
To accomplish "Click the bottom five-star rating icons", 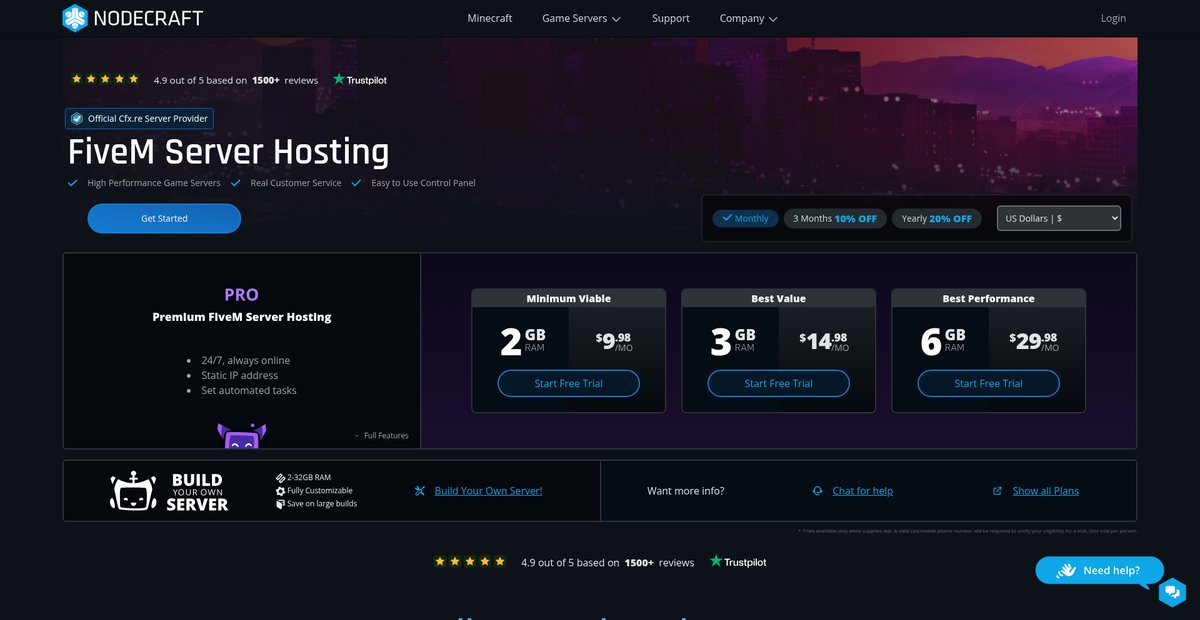I will [x=470, y=562].
